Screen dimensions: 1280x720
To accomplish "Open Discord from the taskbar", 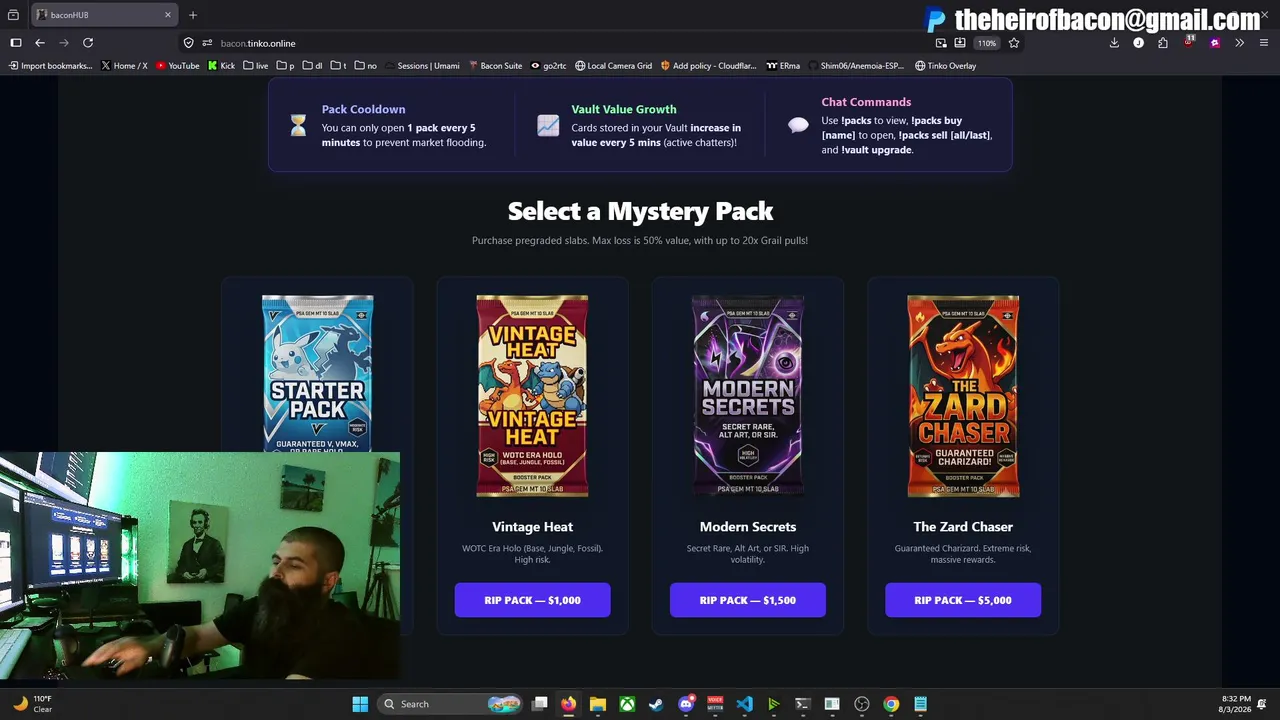I will [686, 704].
